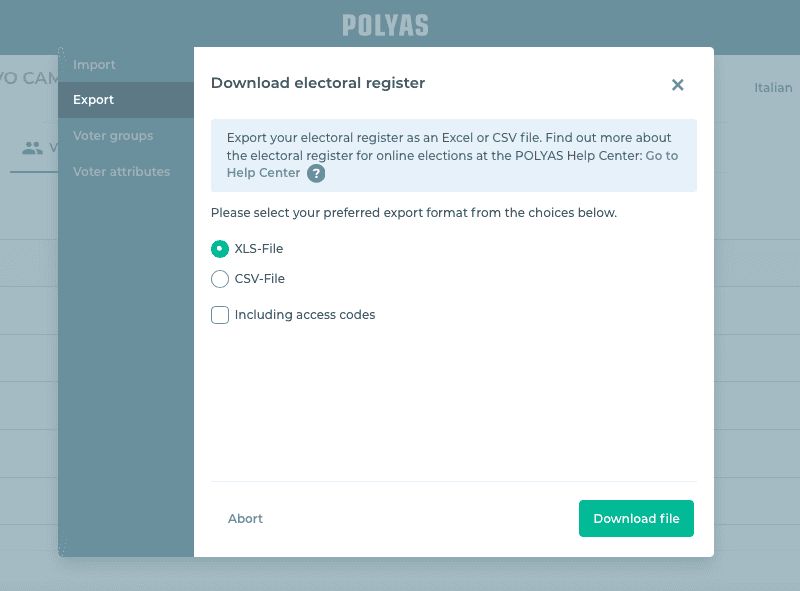Go to Voter groups in sidebar
Screen dimensions: 800x591
113,136
